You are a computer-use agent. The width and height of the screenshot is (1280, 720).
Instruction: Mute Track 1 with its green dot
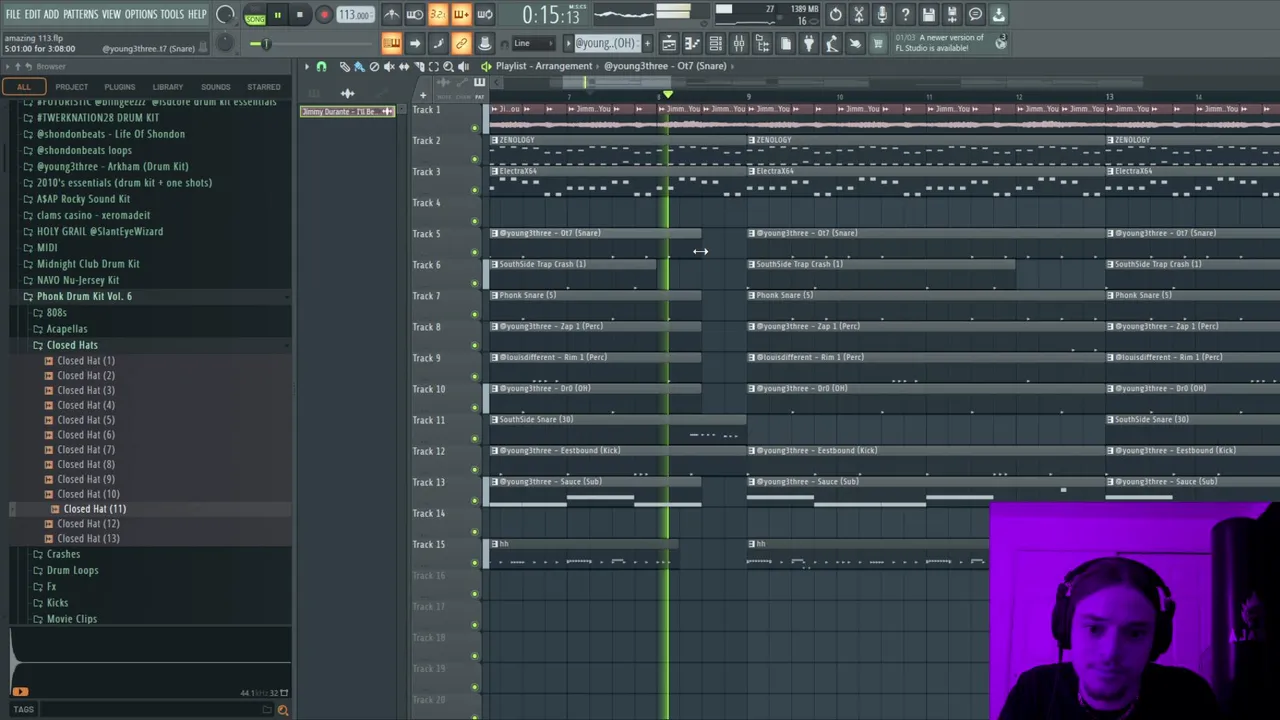pyautogui.click(x=475, y=128)
